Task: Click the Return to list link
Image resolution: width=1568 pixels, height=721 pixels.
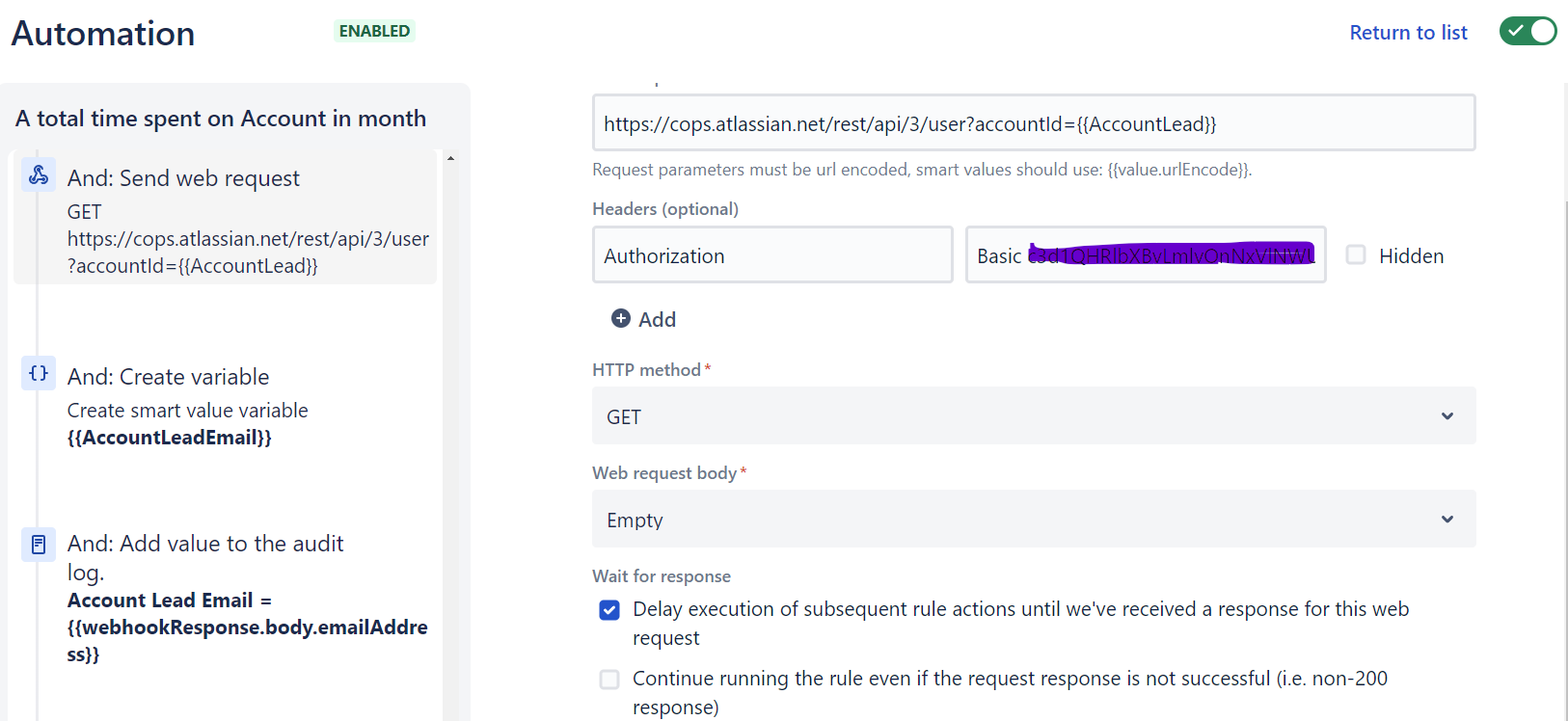Action: point(1407,33)
